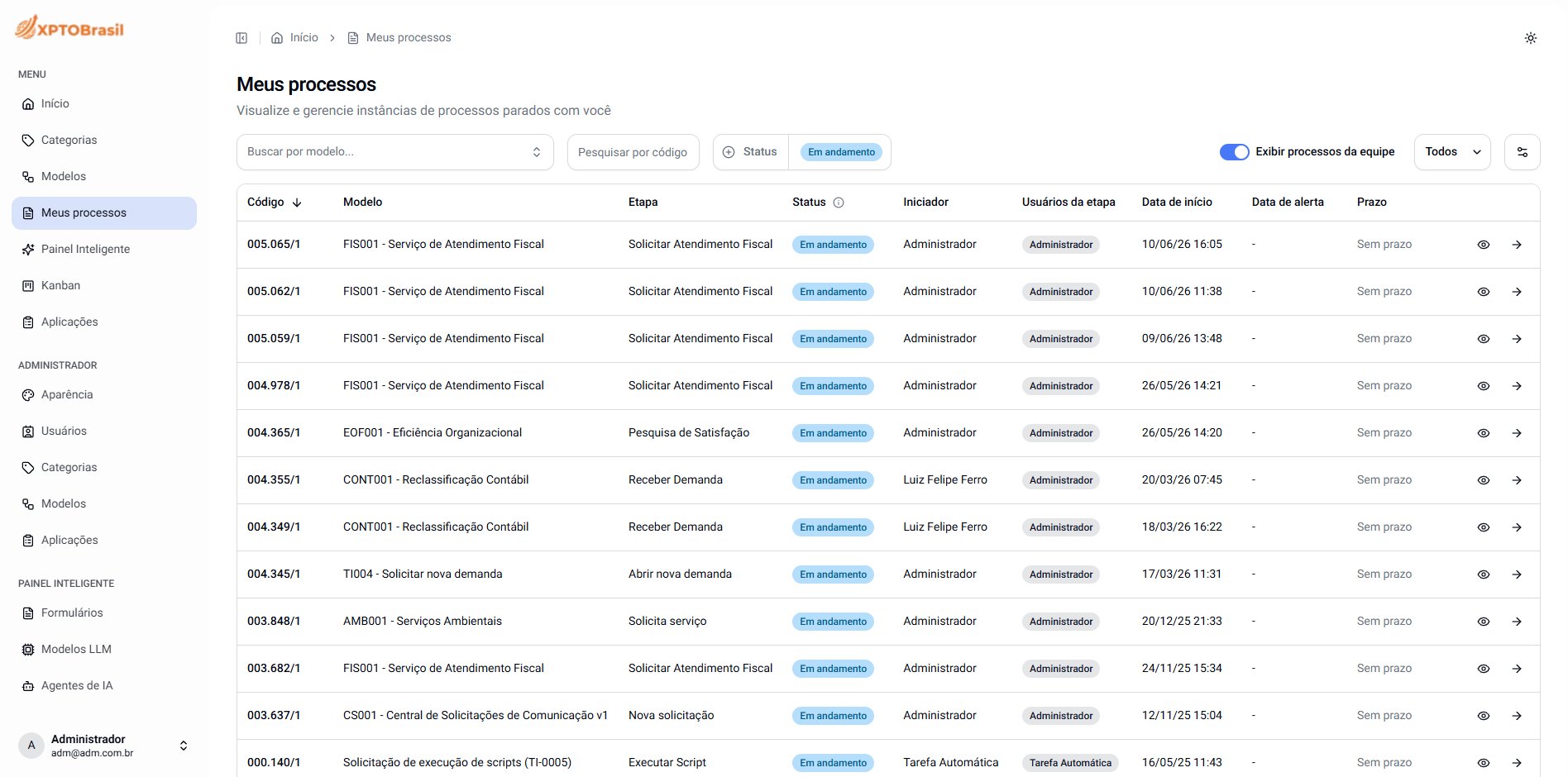This screenshot has height=777, width=1568.
Task: Click the home icon in breadcrumb
Action: 277,38
